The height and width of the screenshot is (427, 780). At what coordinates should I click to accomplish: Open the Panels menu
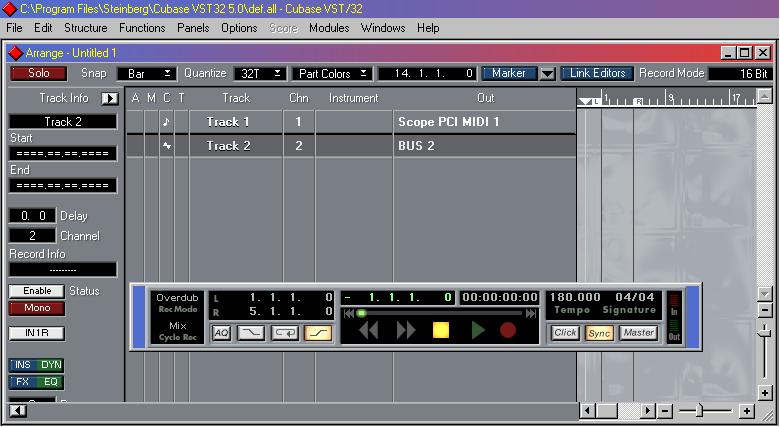pos(193,28)
